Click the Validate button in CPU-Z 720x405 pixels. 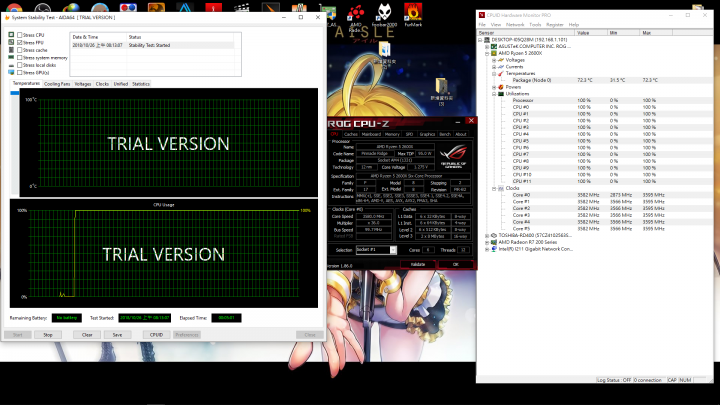pos(417,264)
